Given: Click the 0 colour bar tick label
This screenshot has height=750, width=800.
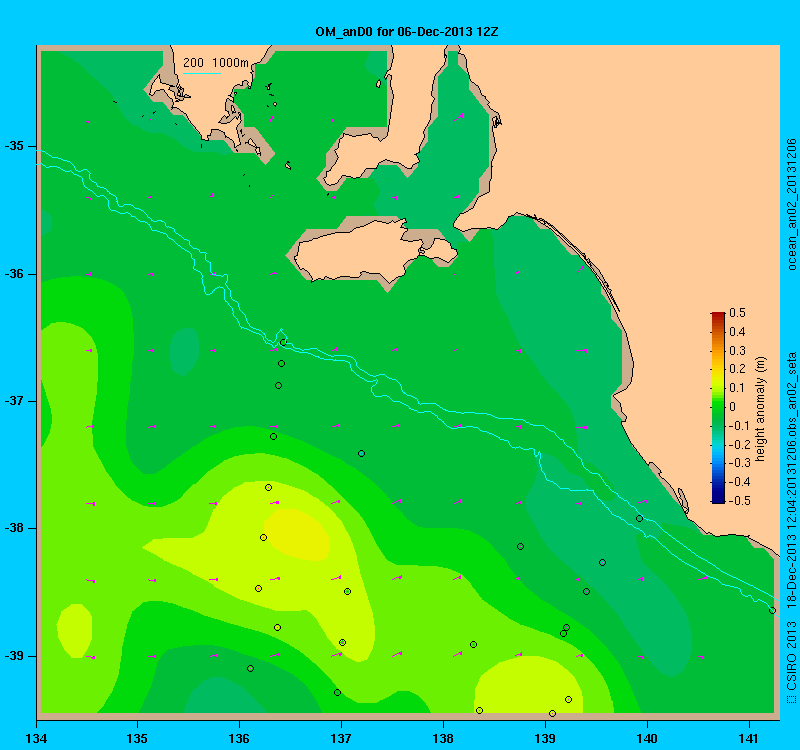Looking at the screenshot, I should [733, 407].
